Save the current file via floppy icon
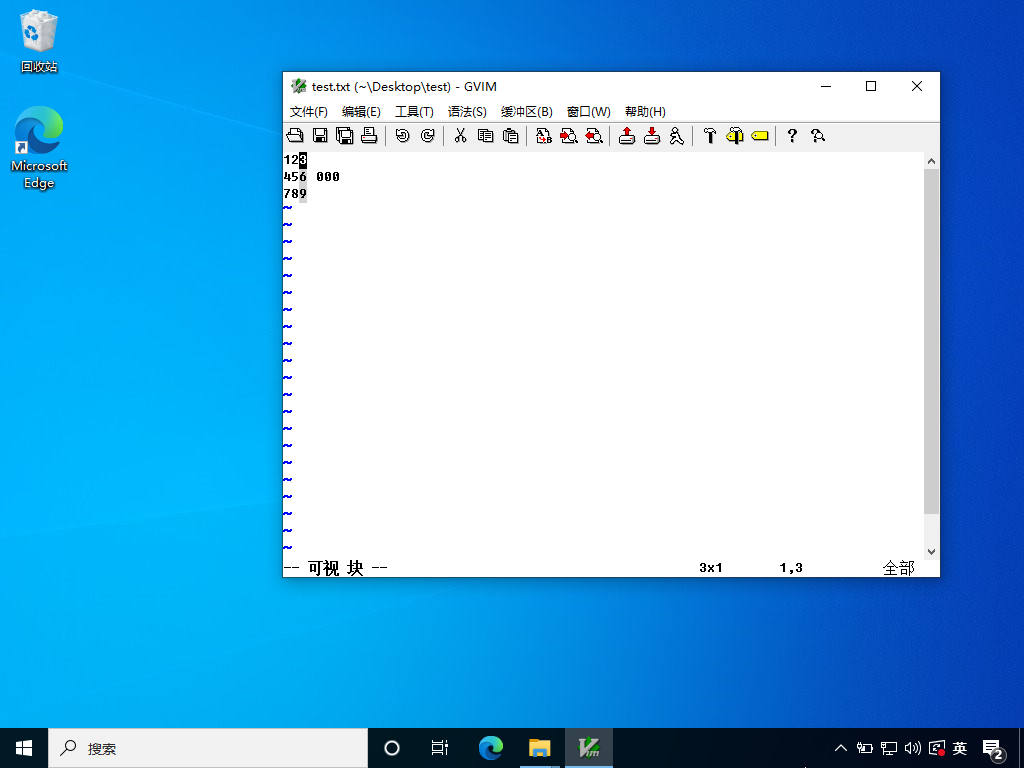The image size is (1024, 768). point(320,136)
